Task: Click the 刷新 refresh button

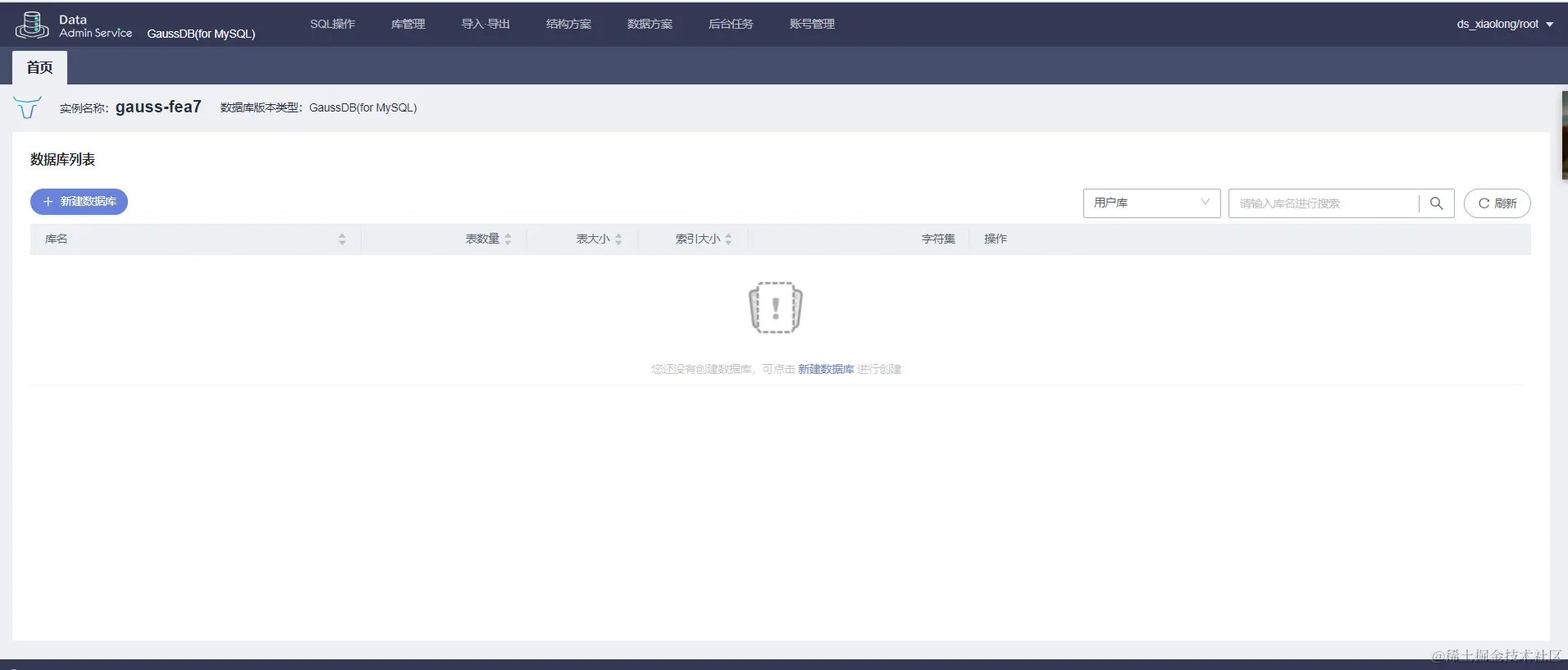Action: pos(1497,203)
